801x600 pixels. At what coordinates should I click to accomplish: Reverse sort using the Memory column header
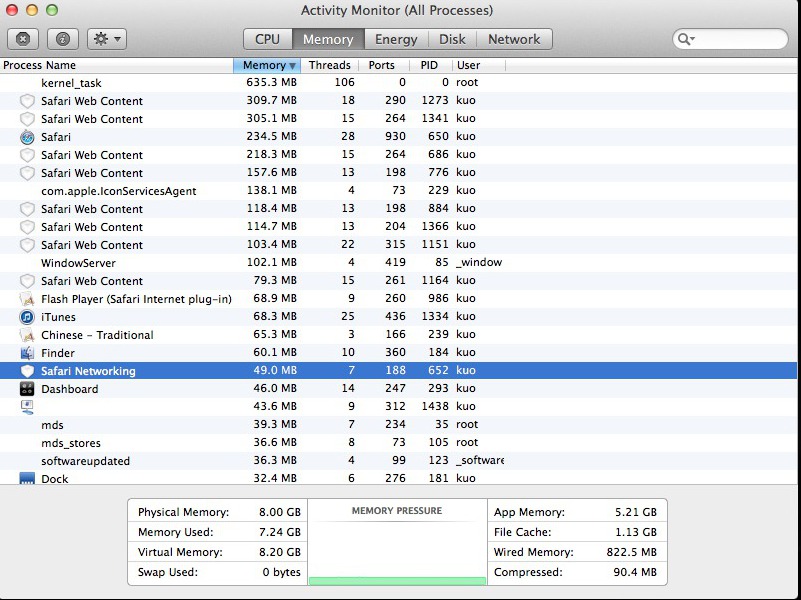(267, 65)
